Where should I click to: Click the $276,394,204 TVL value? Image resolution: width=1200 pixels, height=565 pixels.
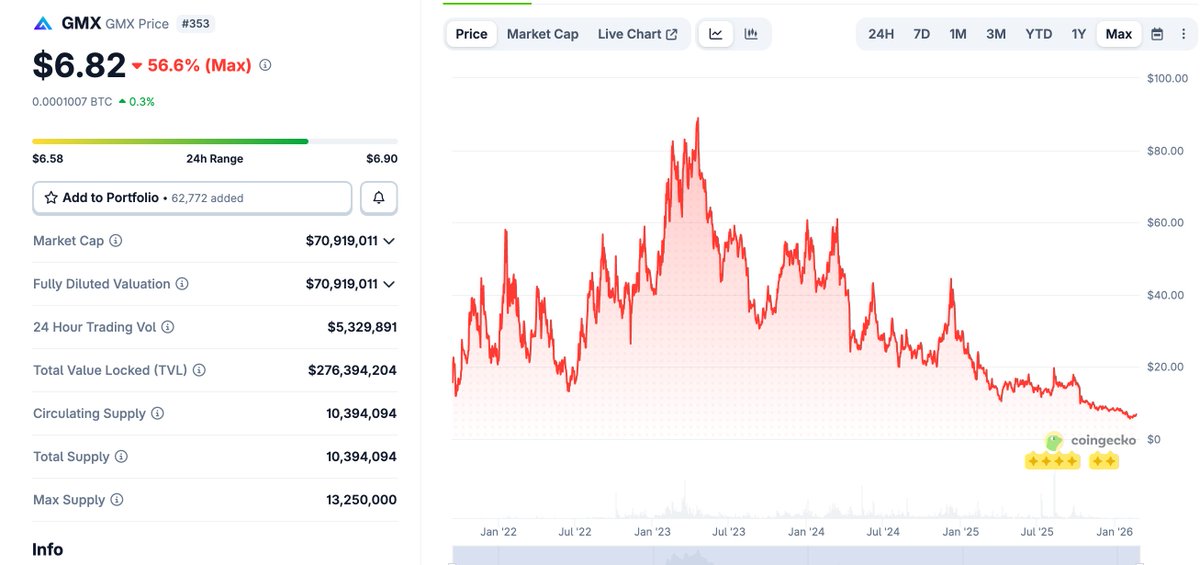[352, 370]
